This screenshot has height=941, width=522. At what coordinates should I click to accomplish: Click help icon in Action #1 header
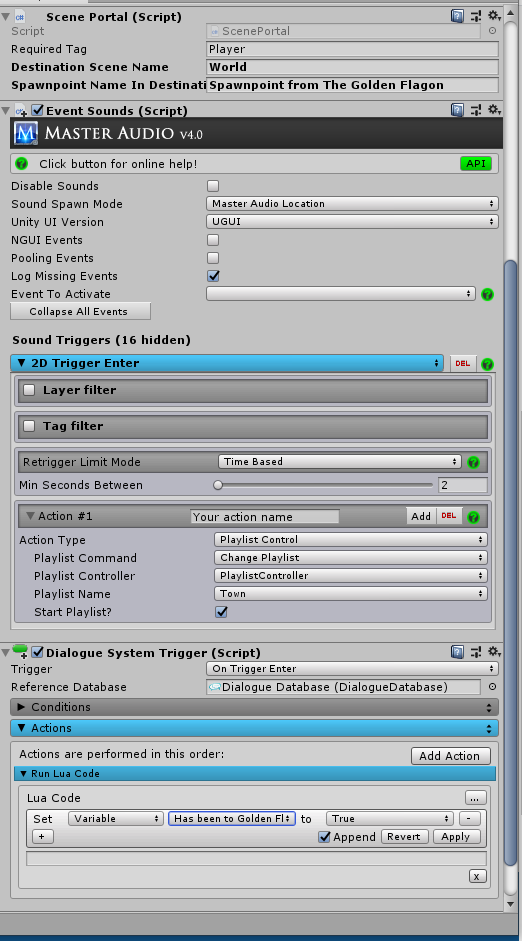pyautogui.click(x=473, y=517)
